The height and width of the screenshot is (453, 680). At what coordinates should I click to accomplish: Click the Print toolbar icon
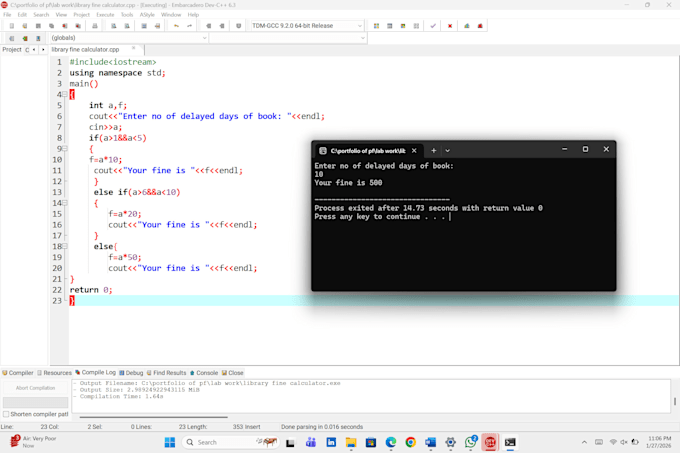tap(95, 26)
